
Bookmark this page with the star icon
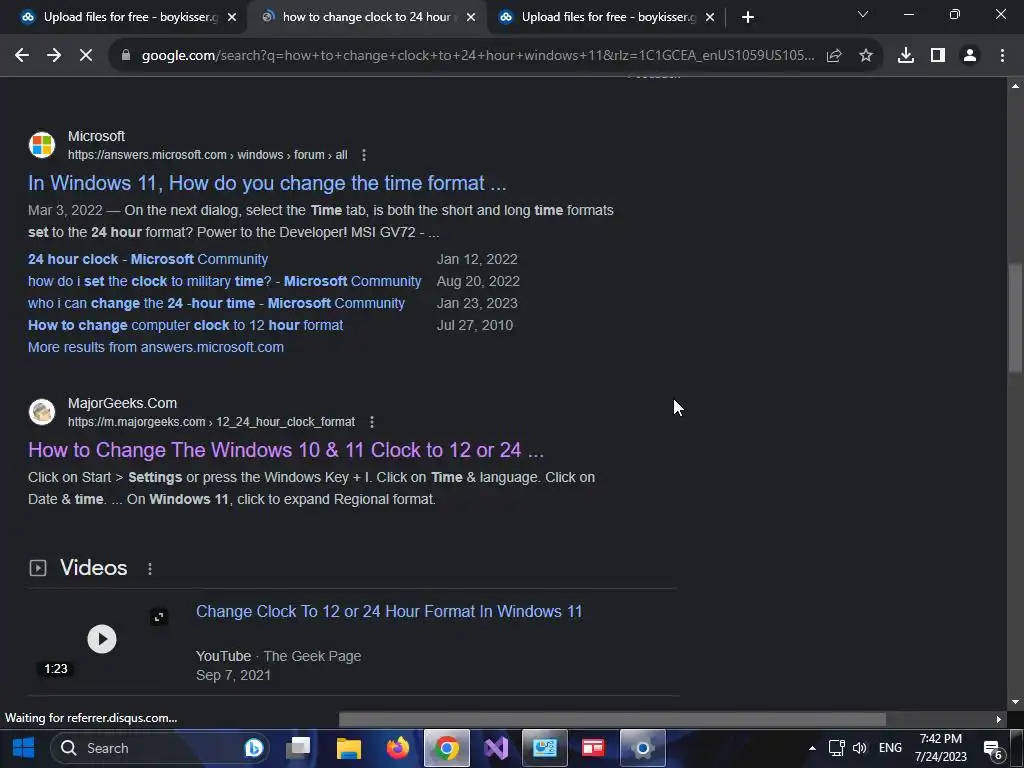pos(866,56)
